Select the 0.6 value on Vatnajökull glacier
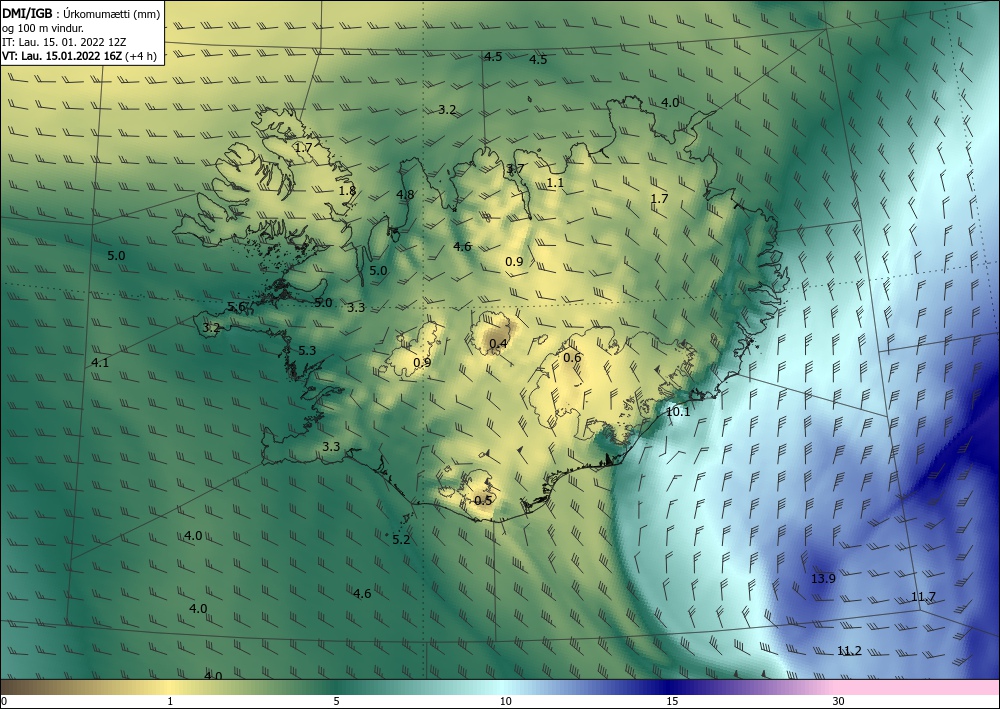The image size is (1000, 709). 572,358
